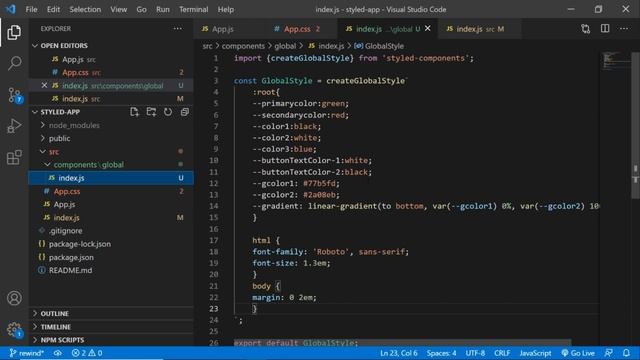Expand the node_modules folder
640x360 pixels.
click(x=74, y=125)
